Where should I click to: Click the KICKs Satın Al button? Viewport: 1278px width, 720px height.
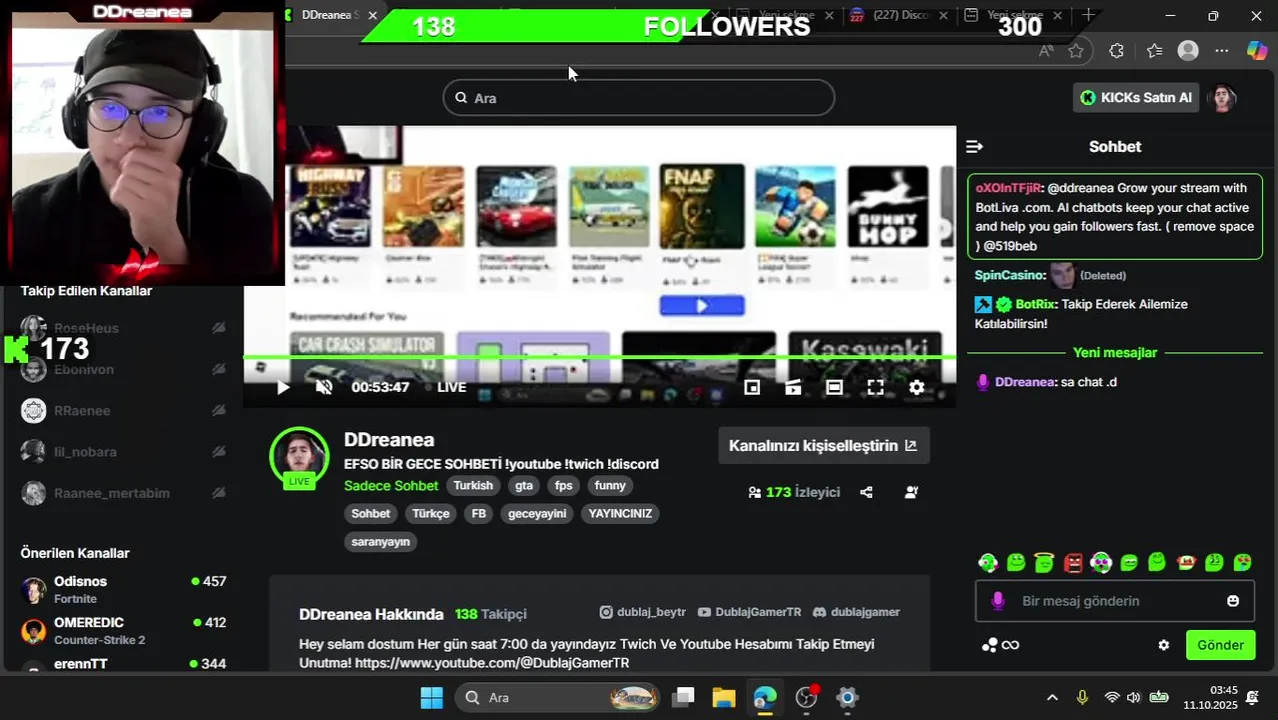point(1136,97)
